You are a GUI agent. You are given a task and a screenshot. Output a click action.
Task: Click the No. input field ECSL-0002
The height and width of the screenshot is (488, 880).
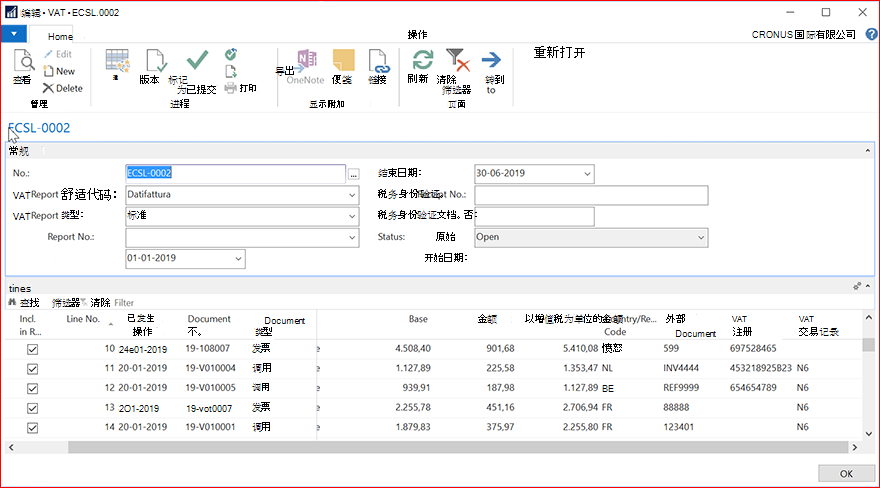(235, 173)
